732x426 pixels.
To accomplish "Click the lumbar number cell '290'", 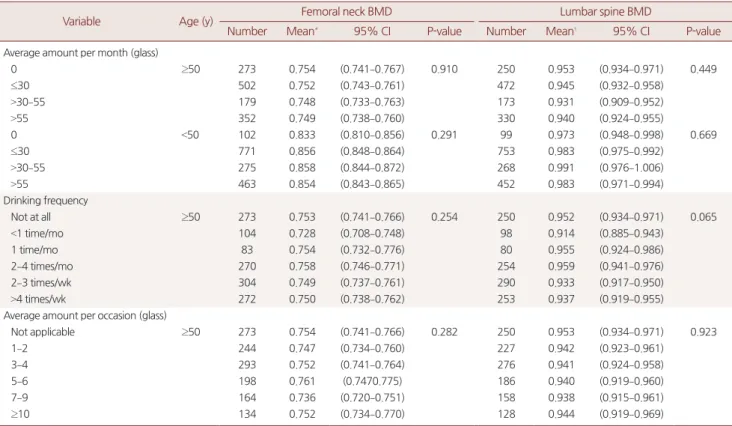I will tap(506, 283).
